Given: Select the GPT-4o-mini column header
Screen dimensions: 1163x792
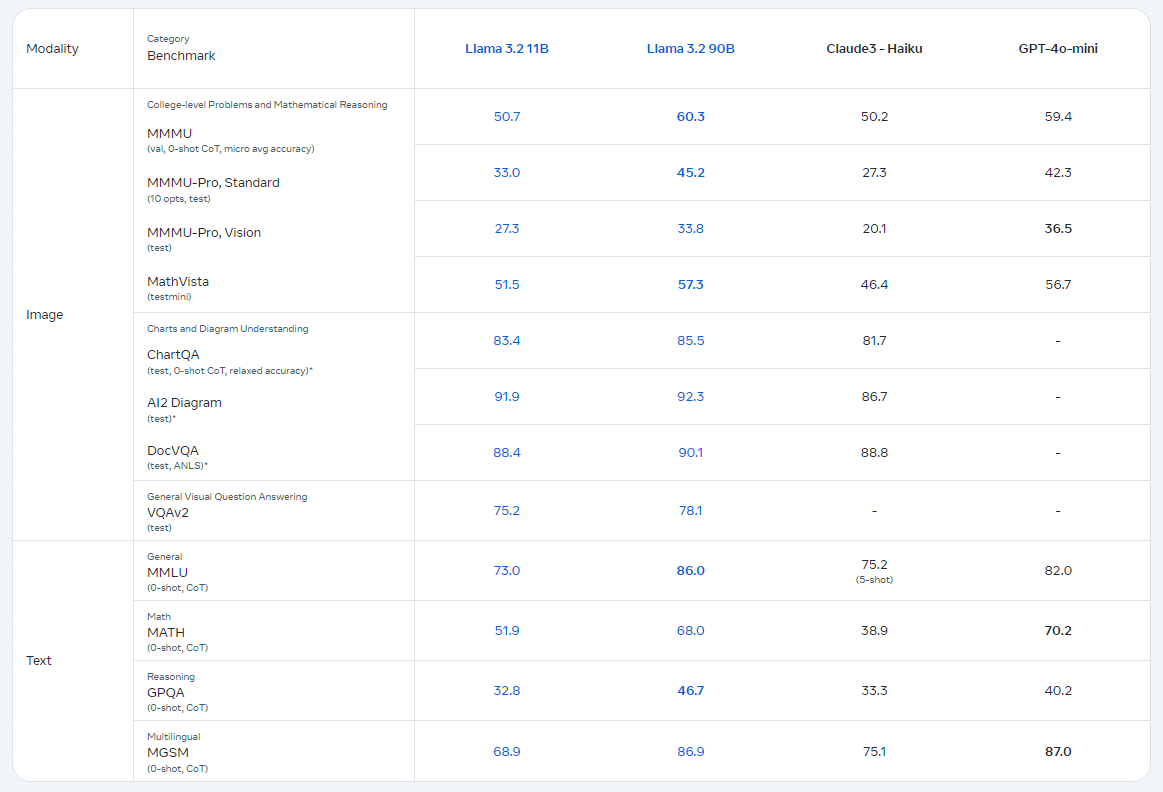Looking at the screenshot, I should pyautogui.click(x=1057, y=48).
